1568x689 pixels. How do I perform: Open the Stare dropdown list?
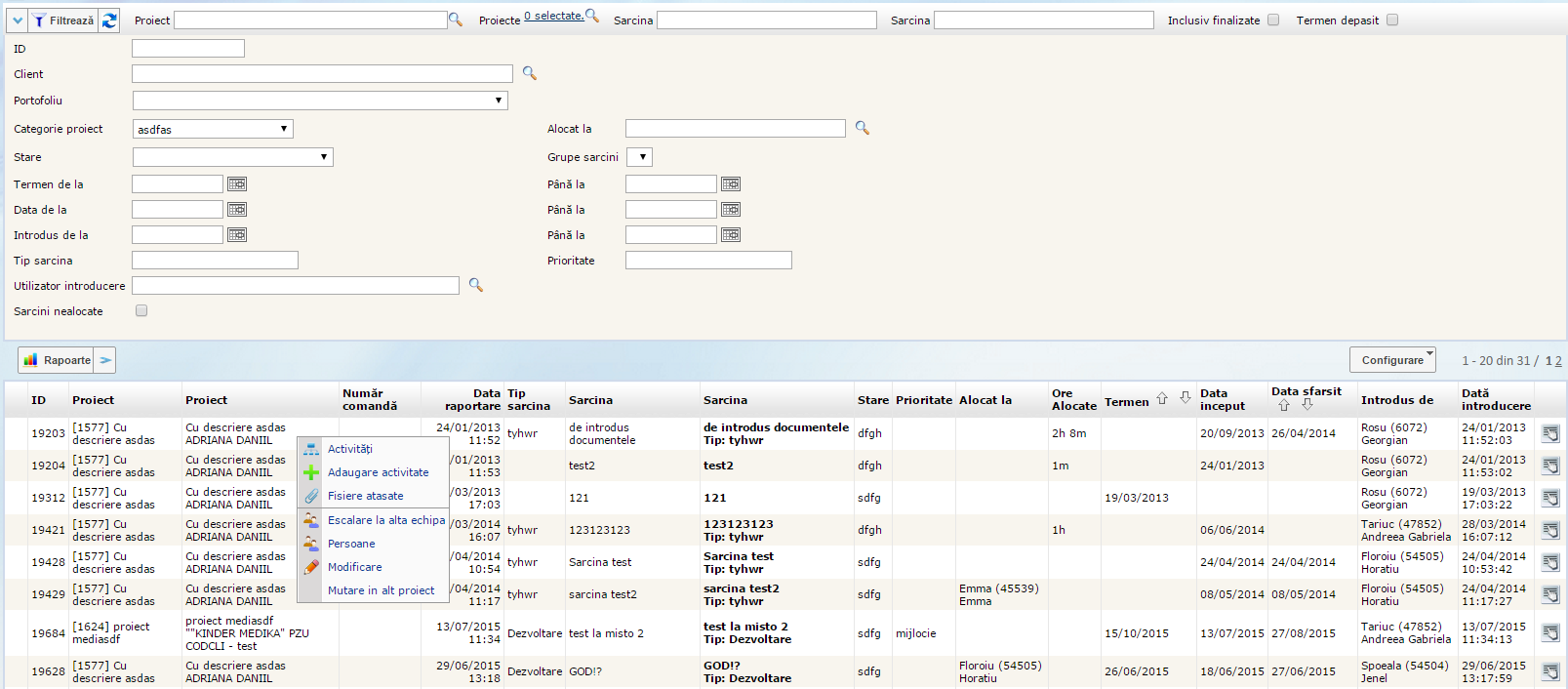tap(233, 157)
